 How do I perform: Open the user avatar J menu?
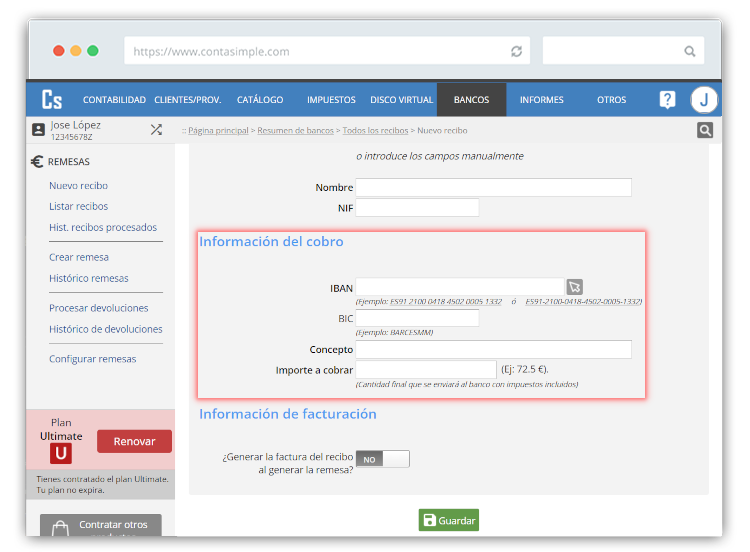[704, 100]
